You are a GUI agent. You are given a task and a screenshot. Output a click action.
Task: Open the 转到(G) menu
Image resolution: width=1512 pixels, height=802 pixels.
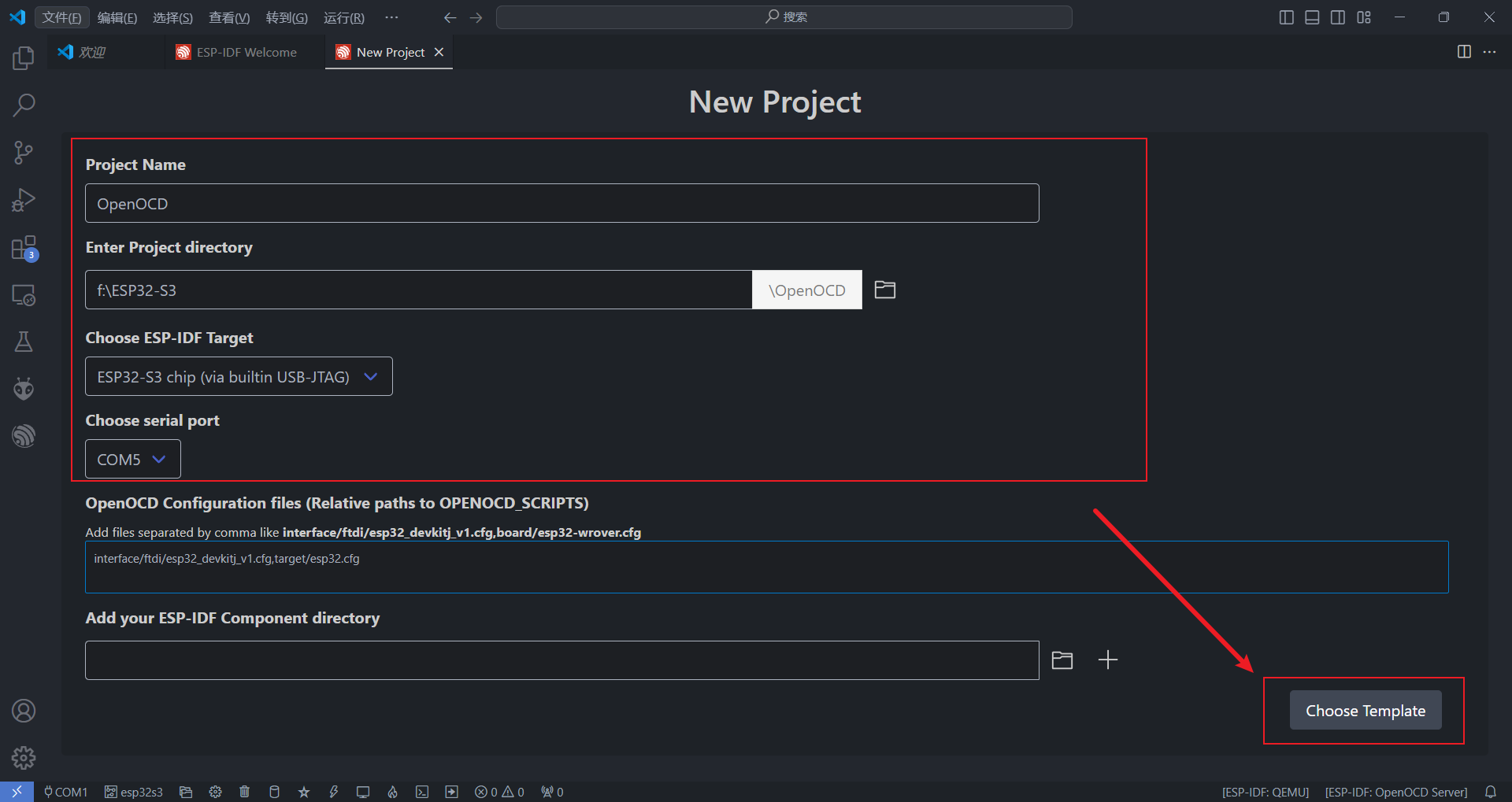(x=287, y=17)
